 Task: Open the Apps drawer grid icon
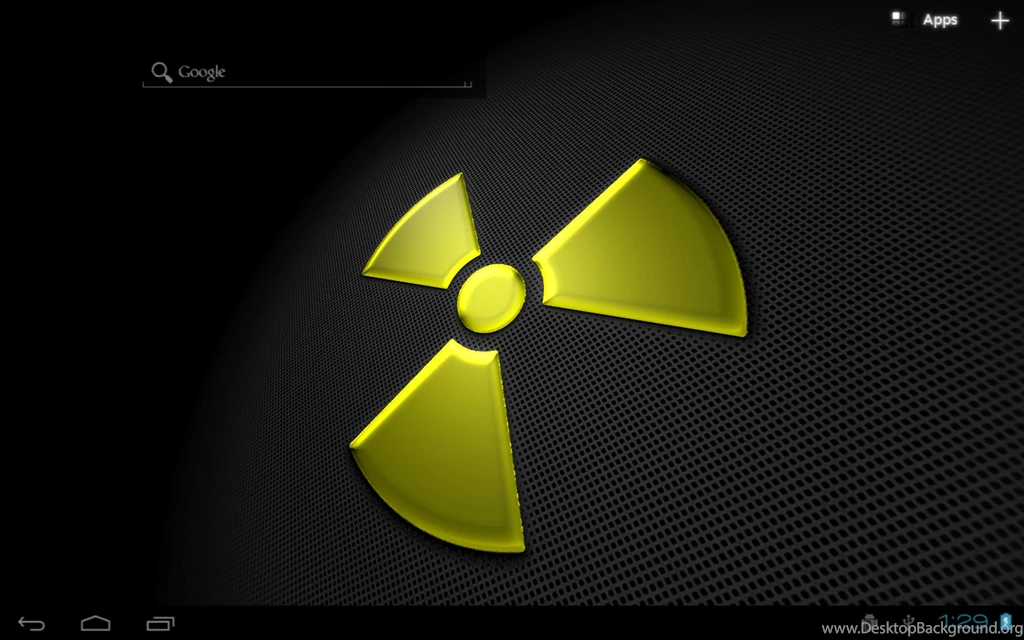897,18
